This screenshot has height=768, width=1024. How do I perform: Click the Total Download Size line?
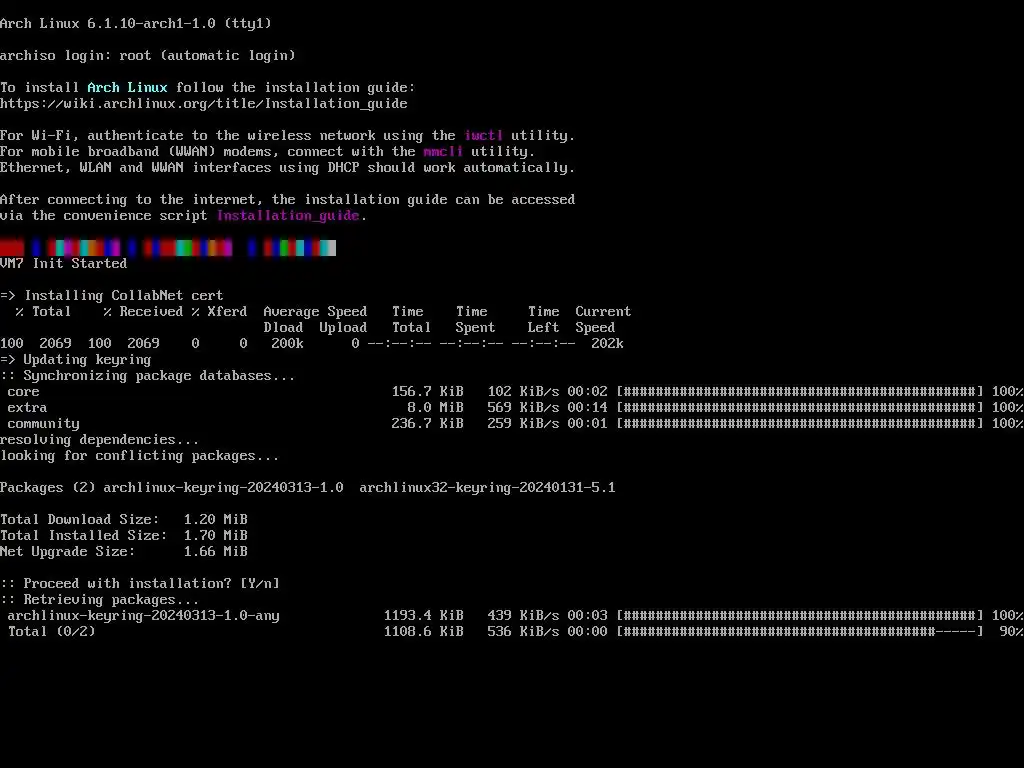(124, 520)
